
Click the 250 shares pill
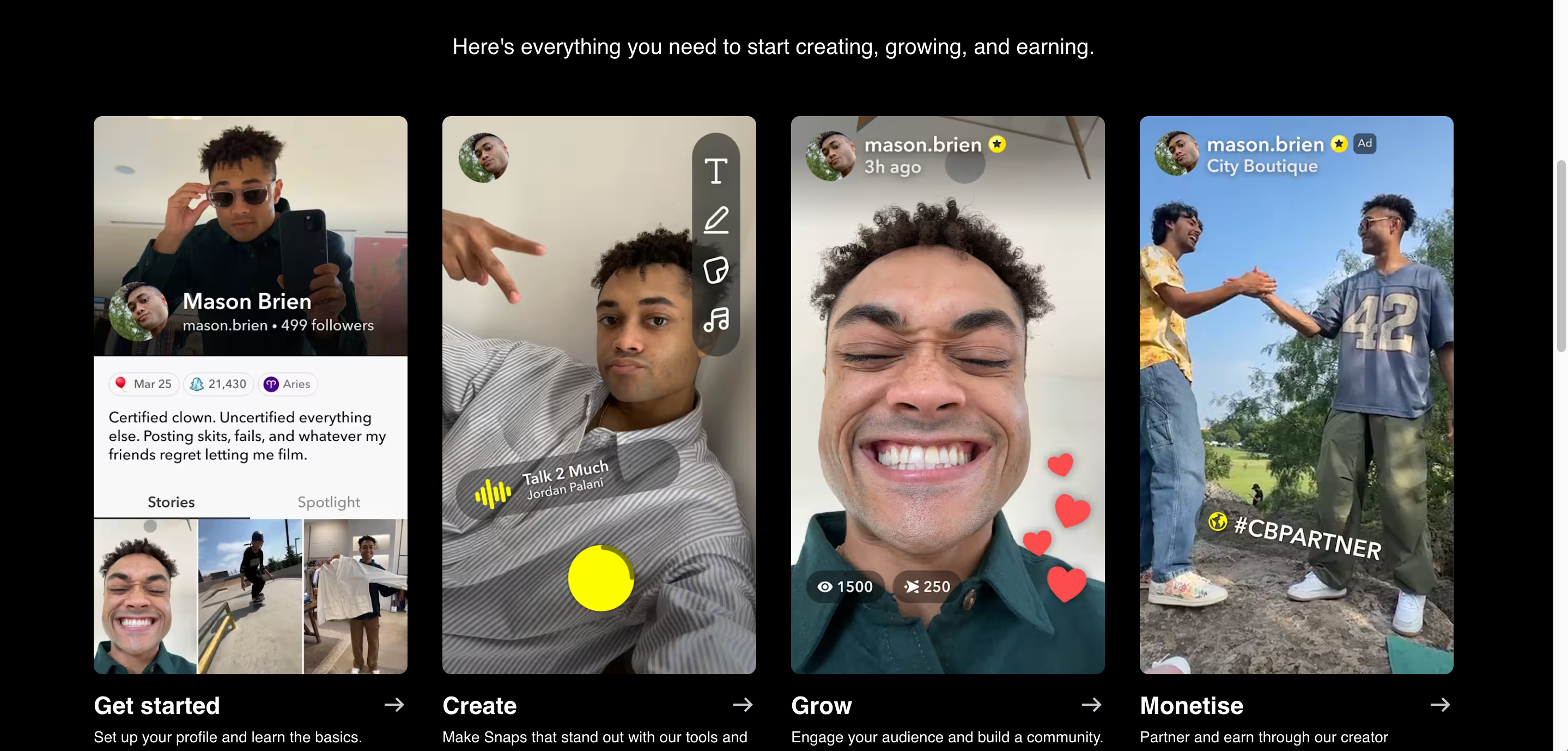pyautogui.click(x=927, y=586)
